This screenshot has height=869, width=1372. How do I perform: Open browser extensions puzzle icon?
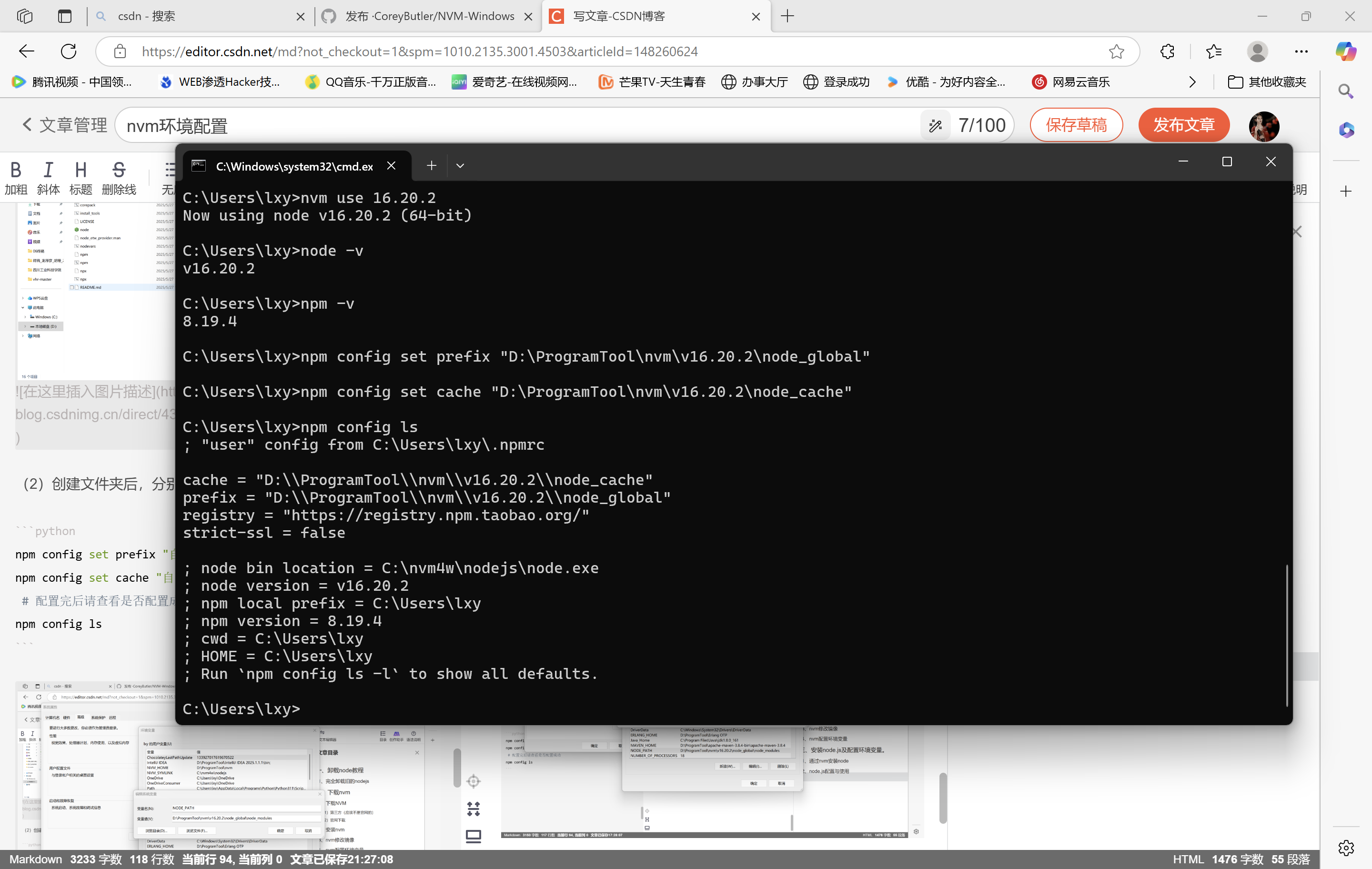point(1168,52)
